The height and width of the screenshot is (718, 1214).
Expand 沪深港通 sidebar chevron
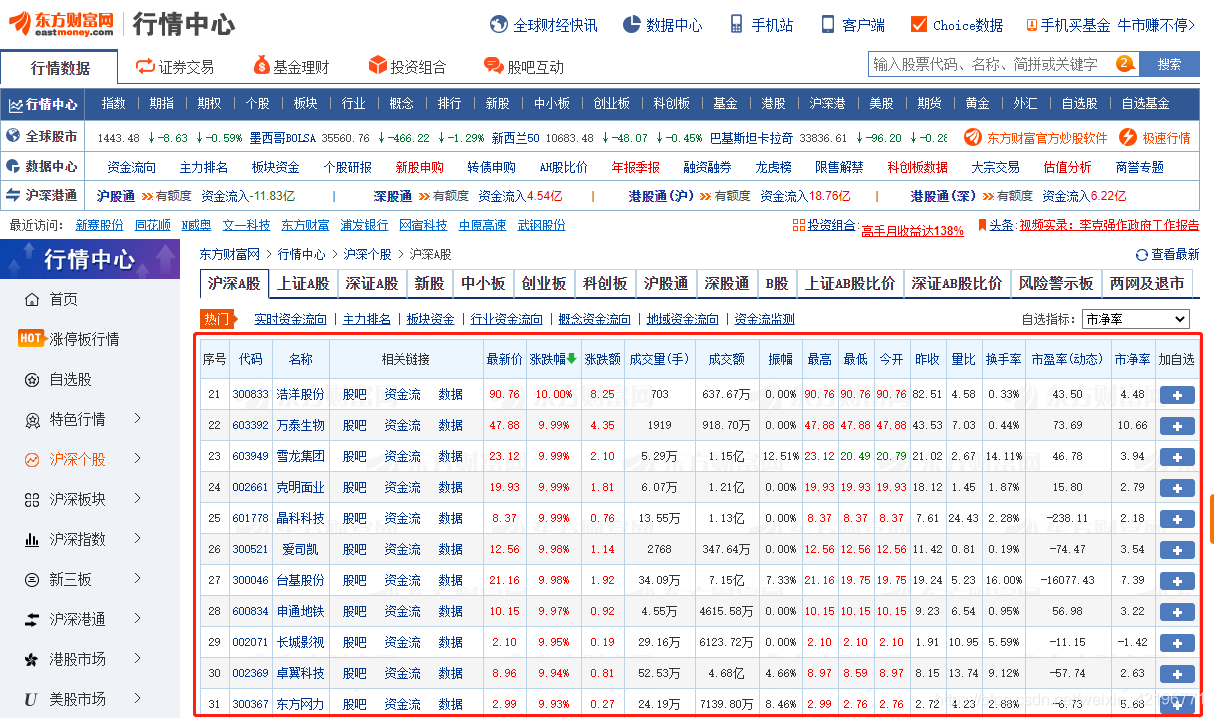click(137, 619)
